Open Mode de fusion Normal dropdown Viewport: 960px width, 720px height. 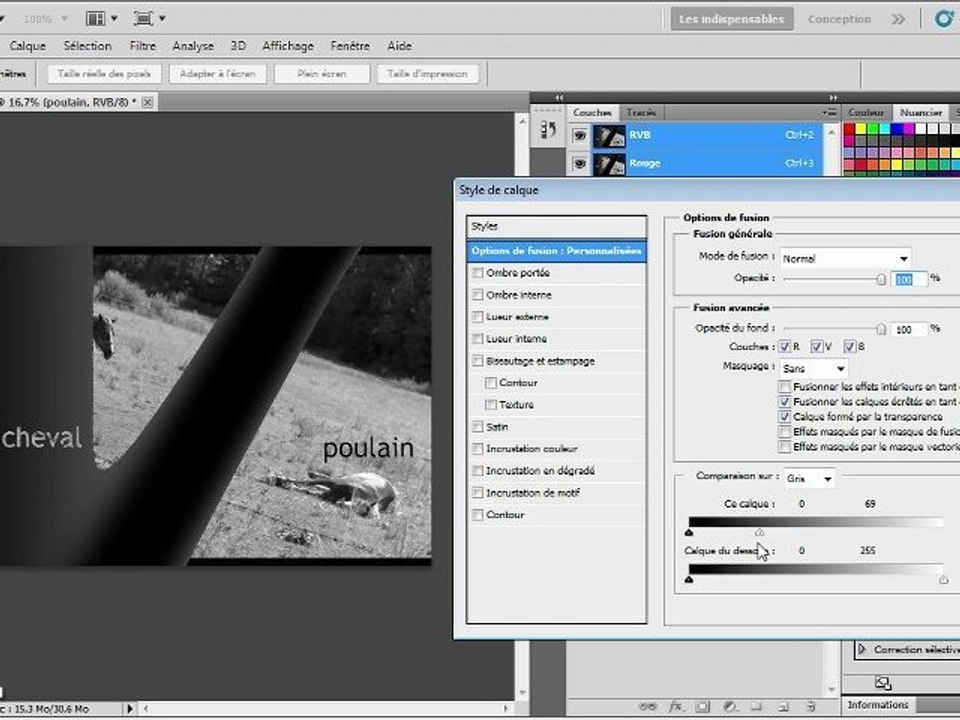(846, 258)
